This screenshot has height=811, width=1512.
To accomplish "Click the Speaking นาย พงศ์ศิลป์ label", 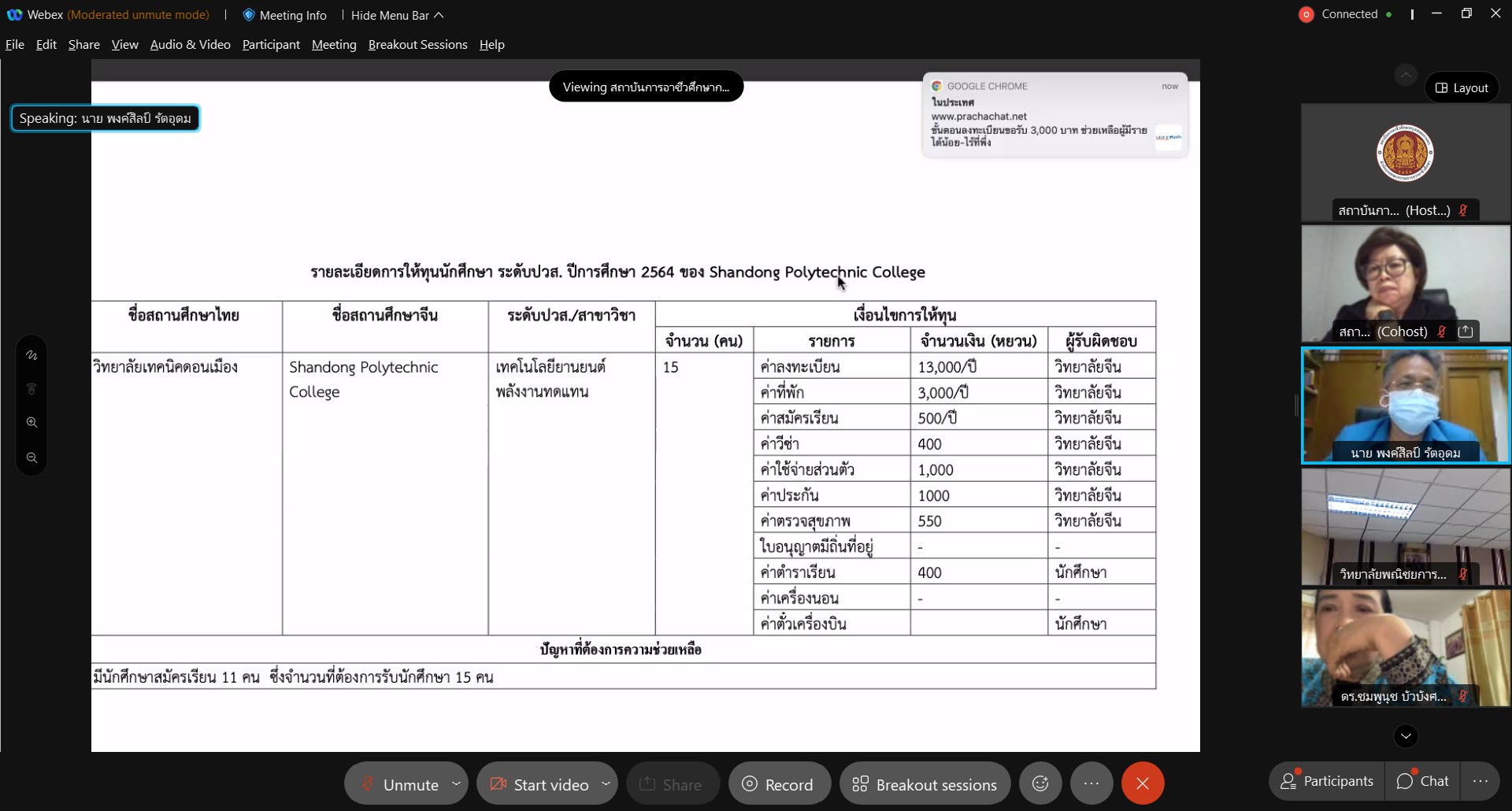I will point(106,118).
